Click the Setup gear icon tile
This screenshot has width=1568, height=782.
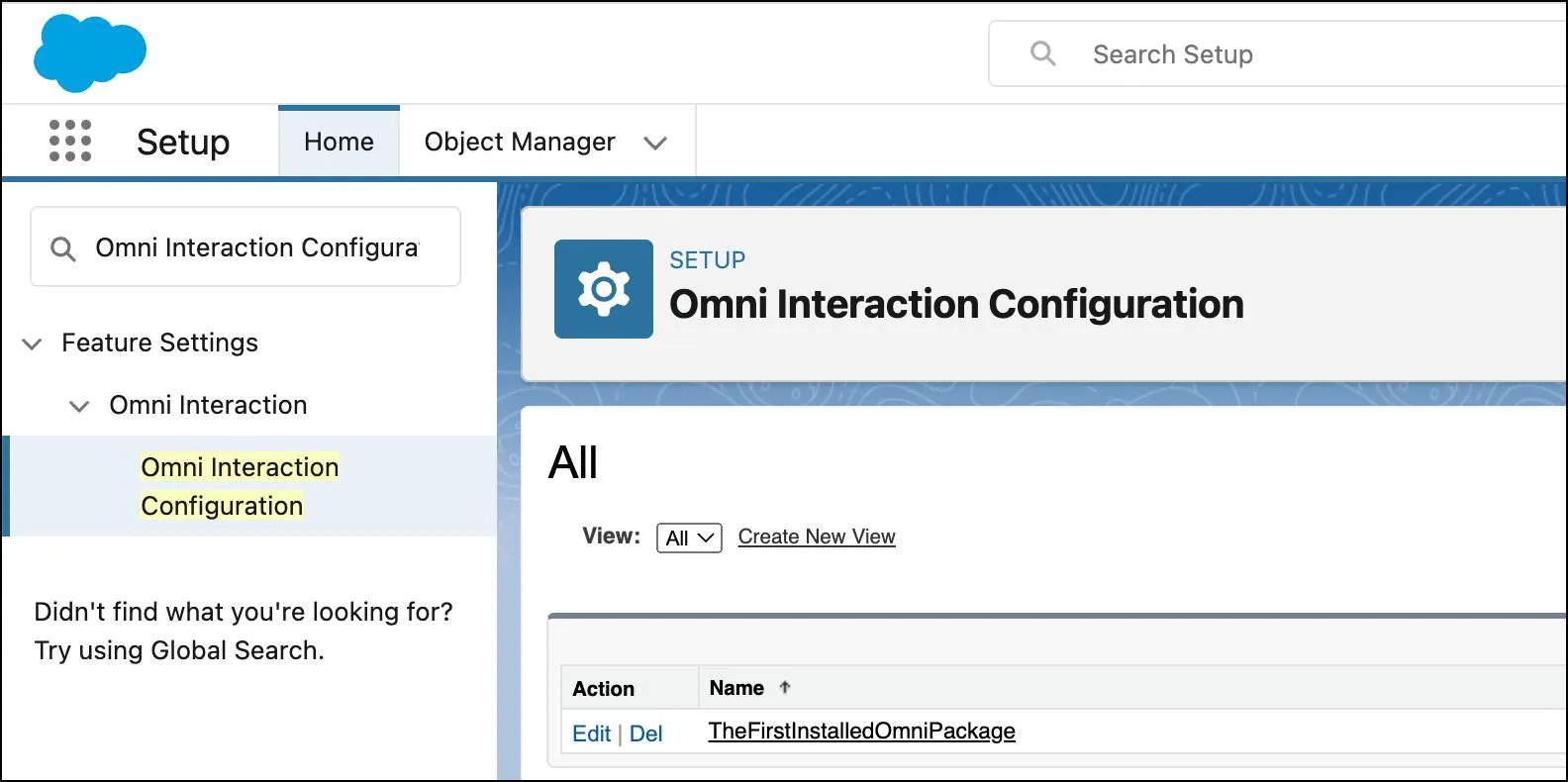pos(604,289)
